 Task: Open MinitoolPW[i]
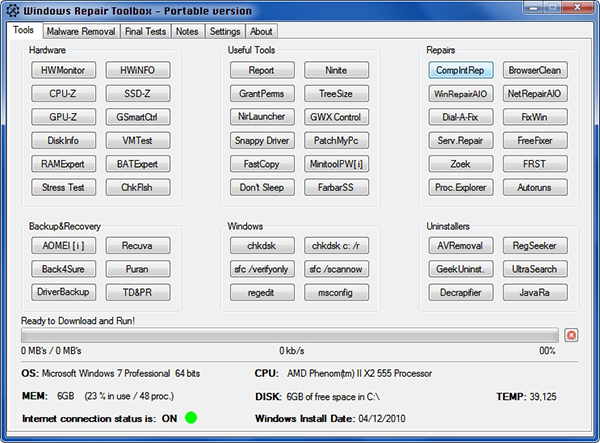(x=336, y=164)
